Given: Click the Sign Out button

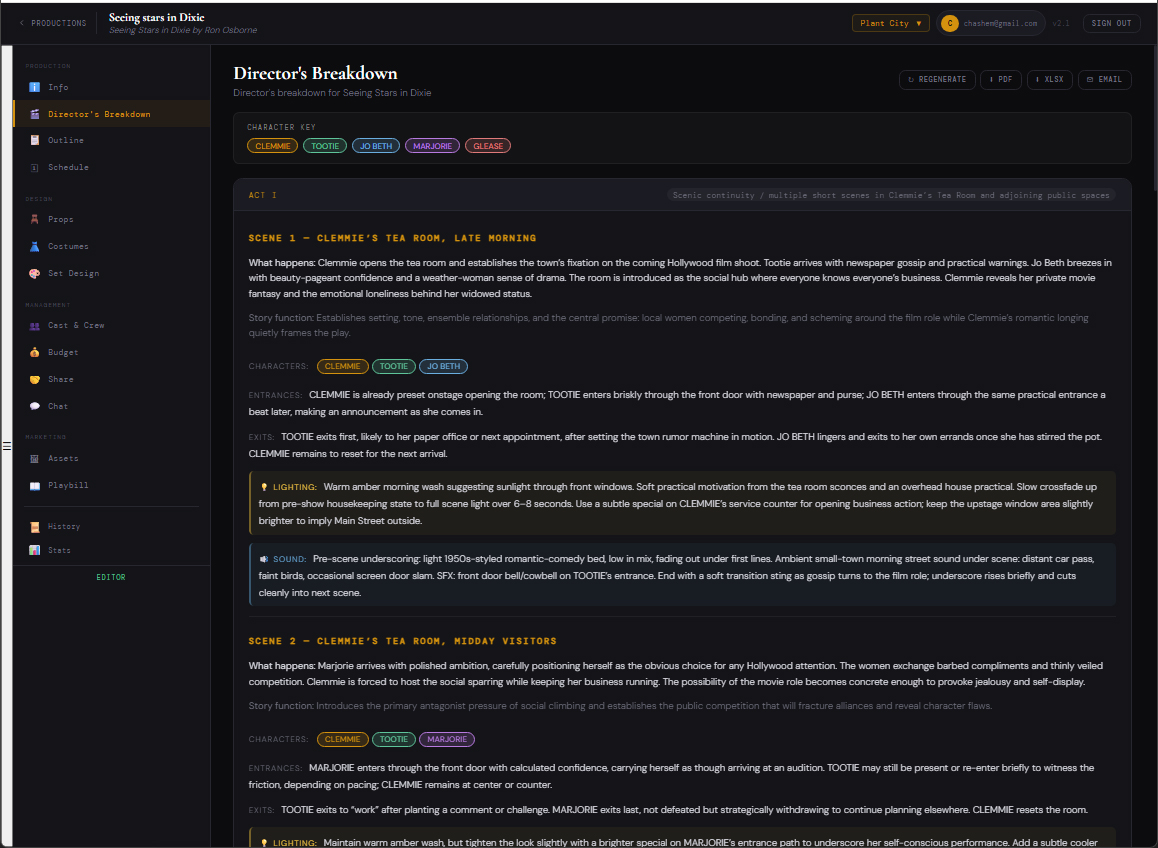Looking at the screenshot, I should pyautogui.click(x=1111, y=24).
